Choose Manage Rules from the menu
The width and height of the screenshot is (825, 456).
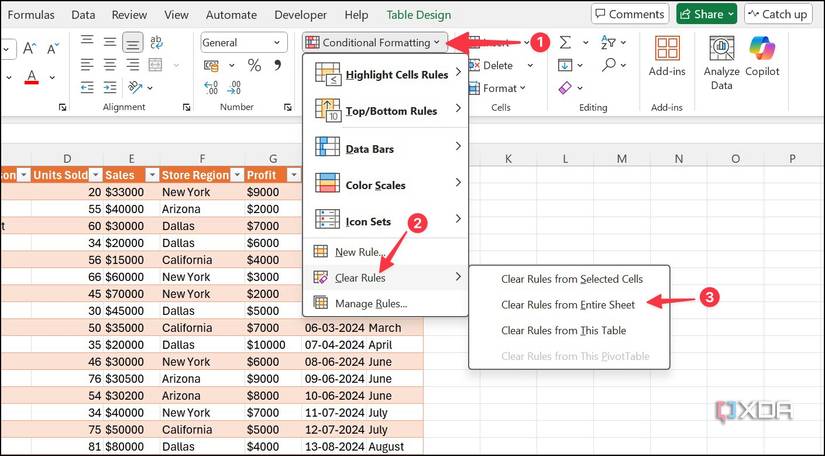(x=386, y=303)
